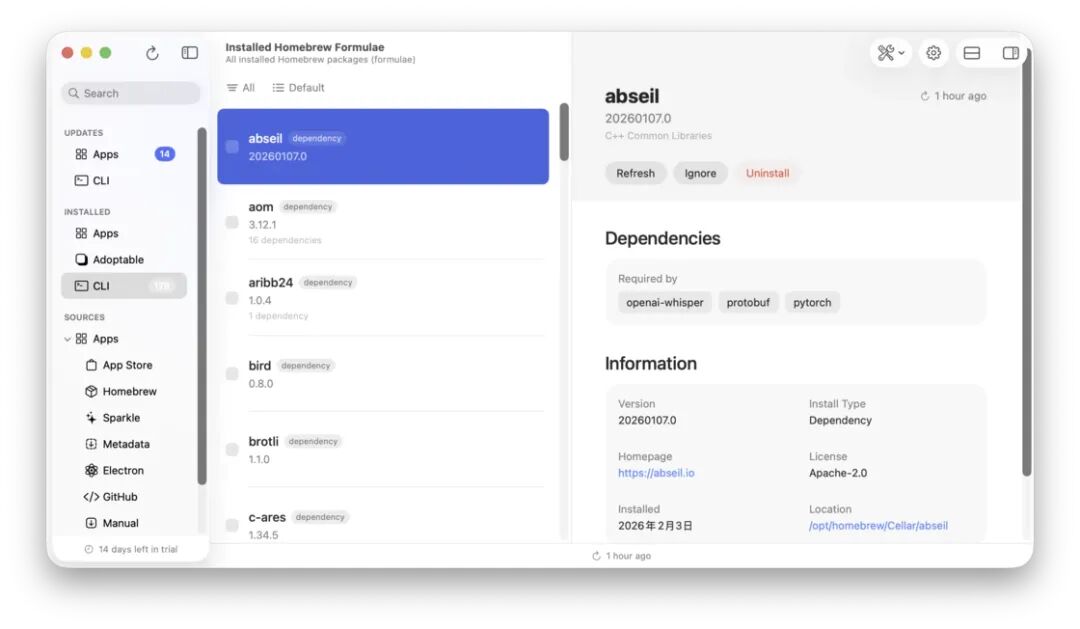Screen dimensions: 1080x629
Task: Toggle the sidebar panel icon
Action: point(189,53)
